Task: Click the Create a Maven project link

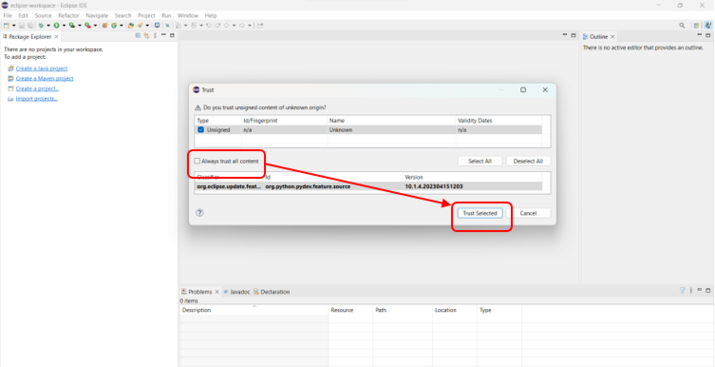Action: 45,78
